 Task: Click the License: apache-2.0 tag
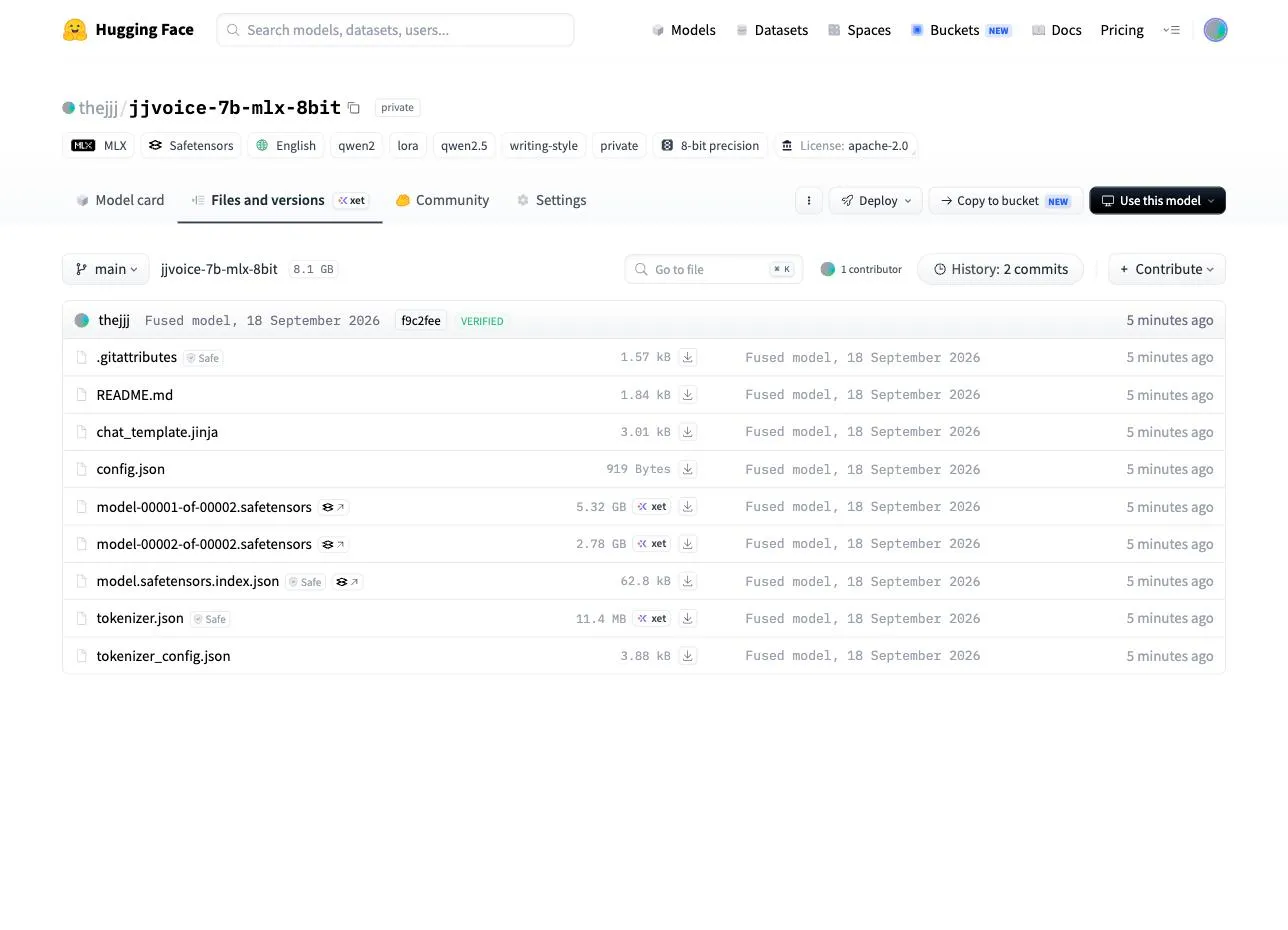click(x=845, y=146)
